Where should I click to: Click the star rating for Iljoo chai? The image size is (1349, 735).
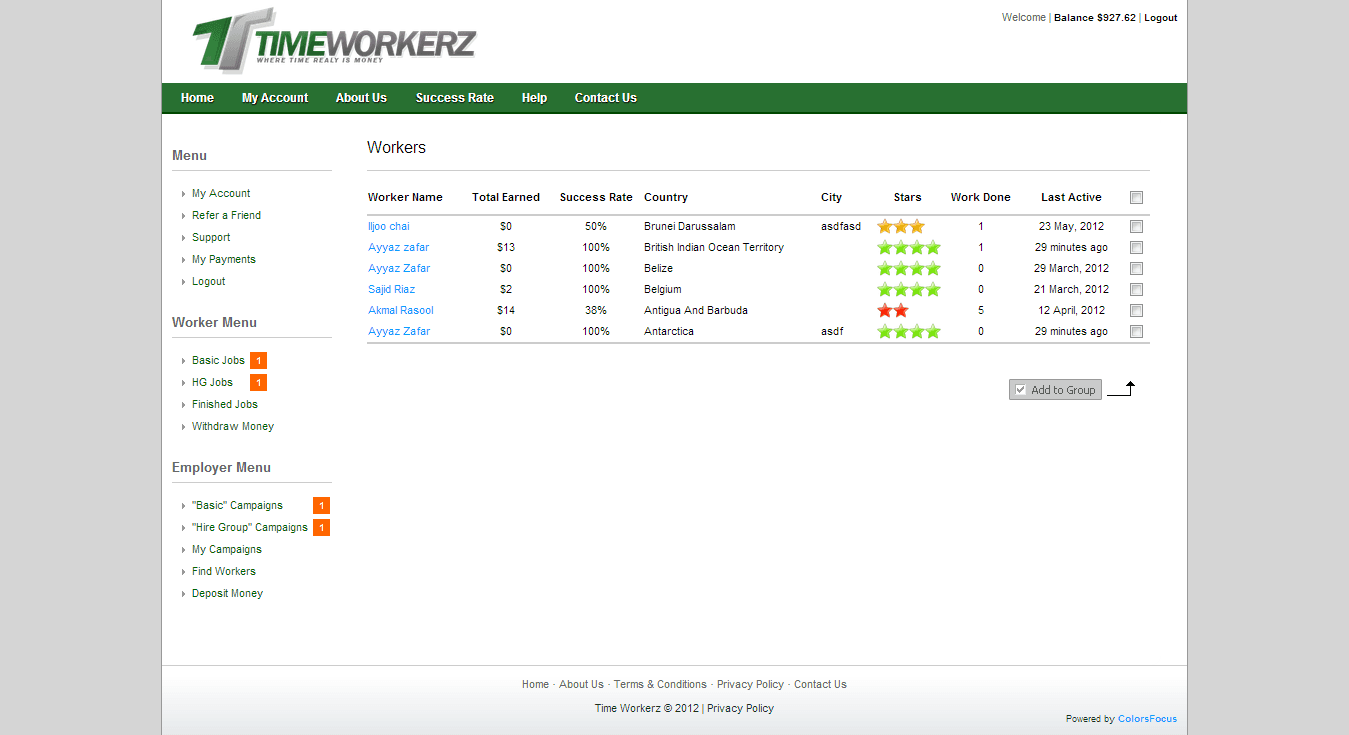coord(901,227)
